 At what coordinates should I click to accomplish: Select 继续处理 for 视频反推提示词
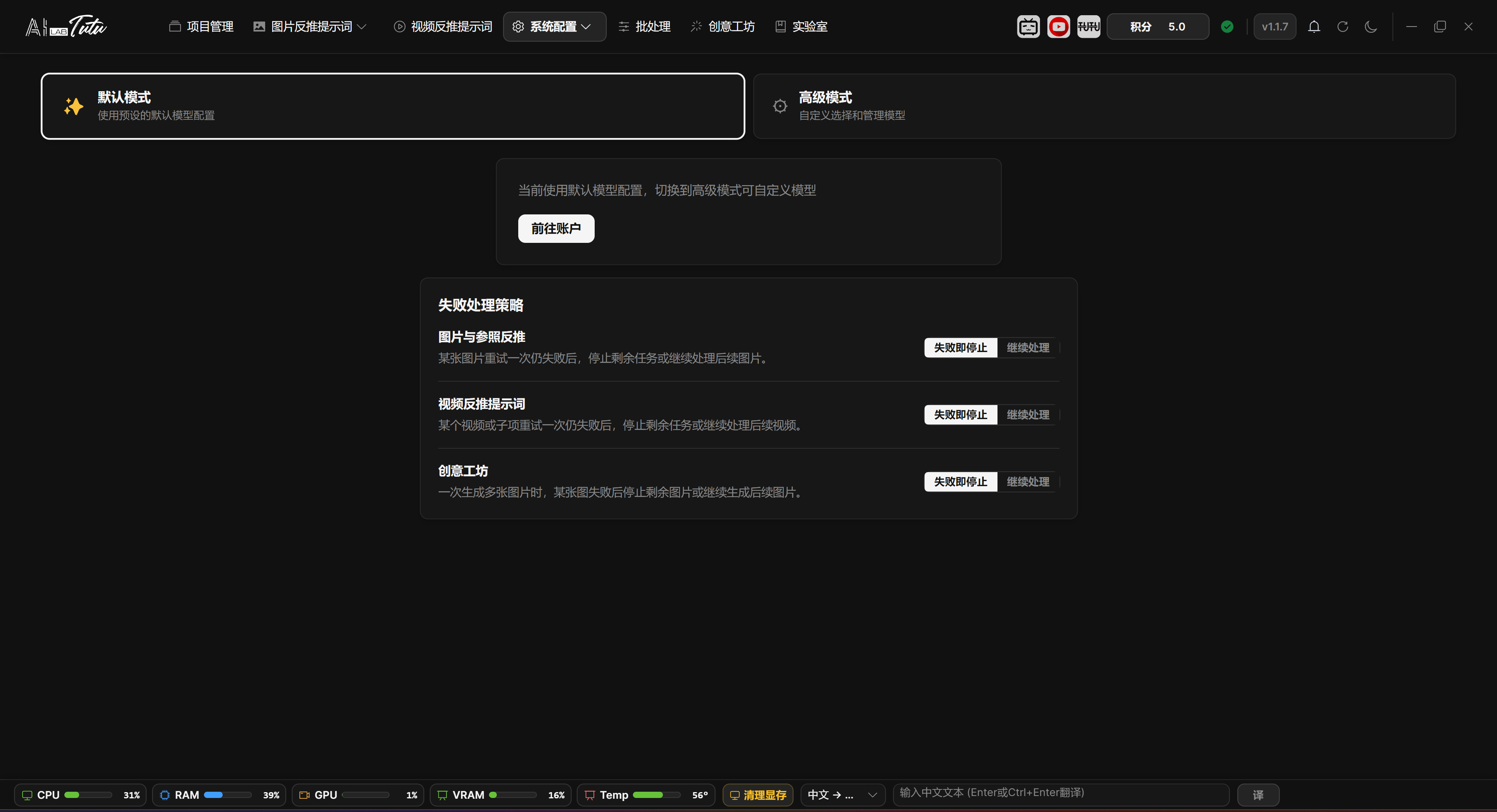(1028, 415)
